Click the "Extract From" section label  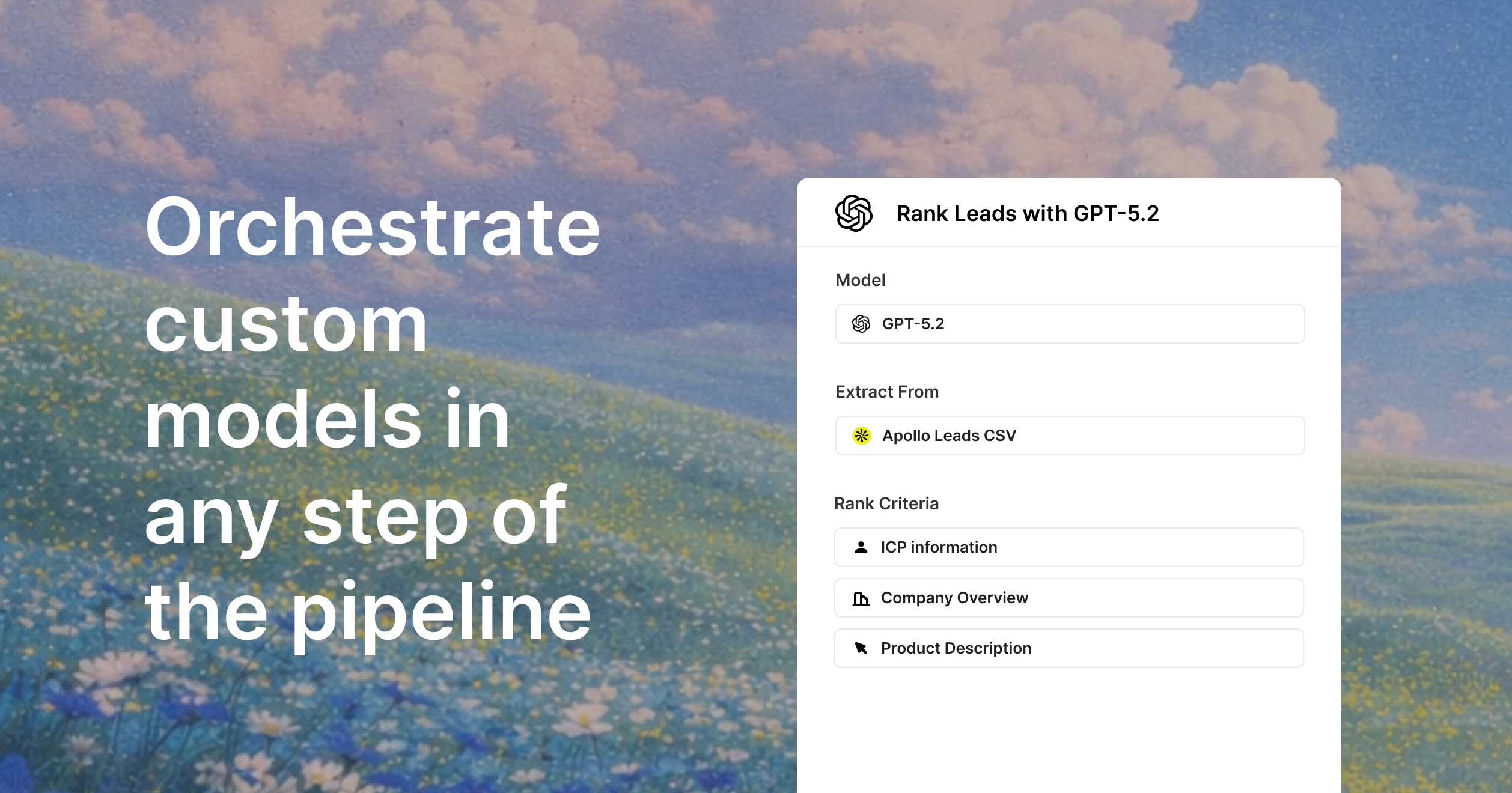[x=886, y=392]
